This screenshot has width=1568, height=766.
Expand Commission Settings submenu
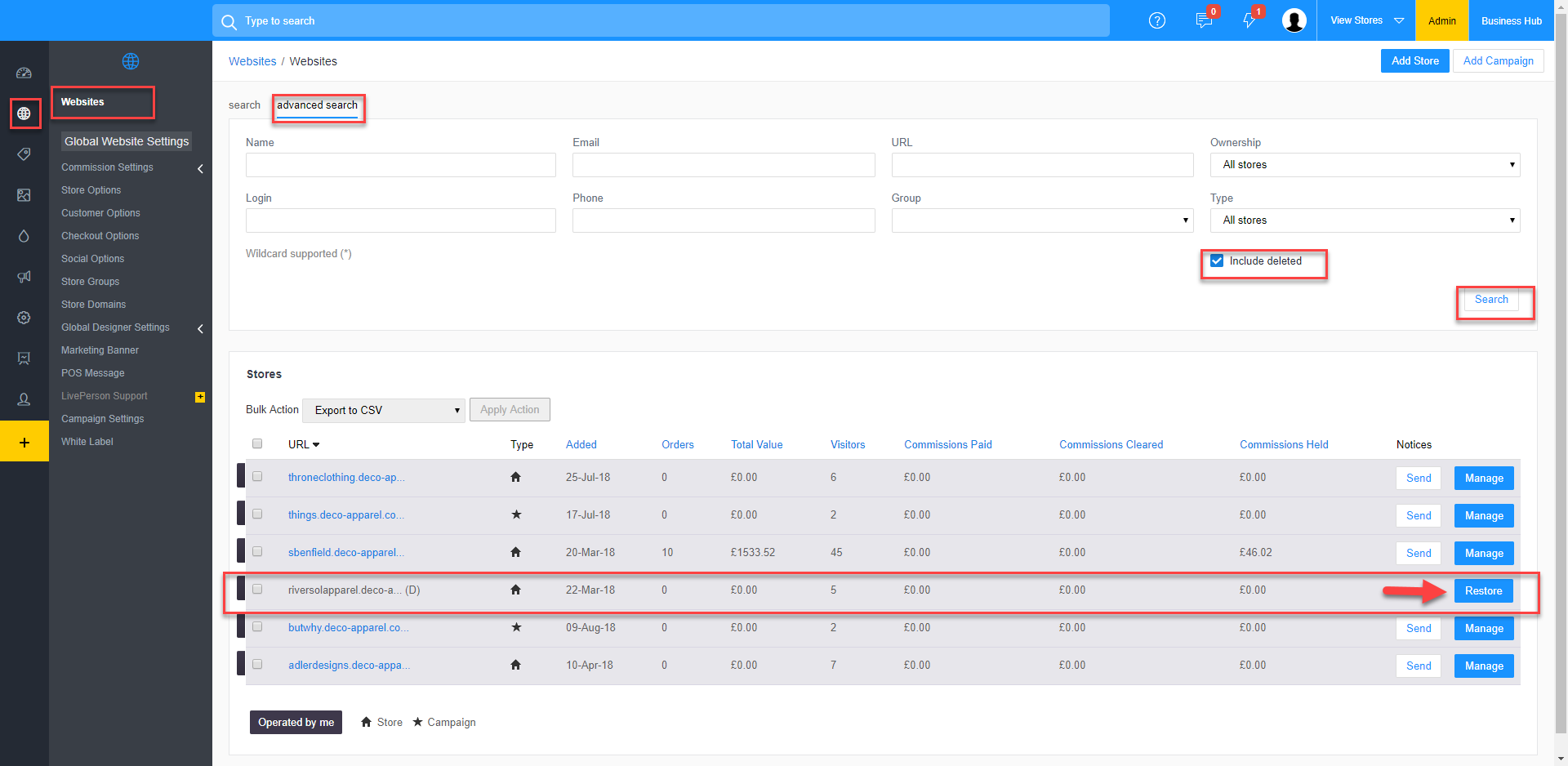(x=200, y=168)
